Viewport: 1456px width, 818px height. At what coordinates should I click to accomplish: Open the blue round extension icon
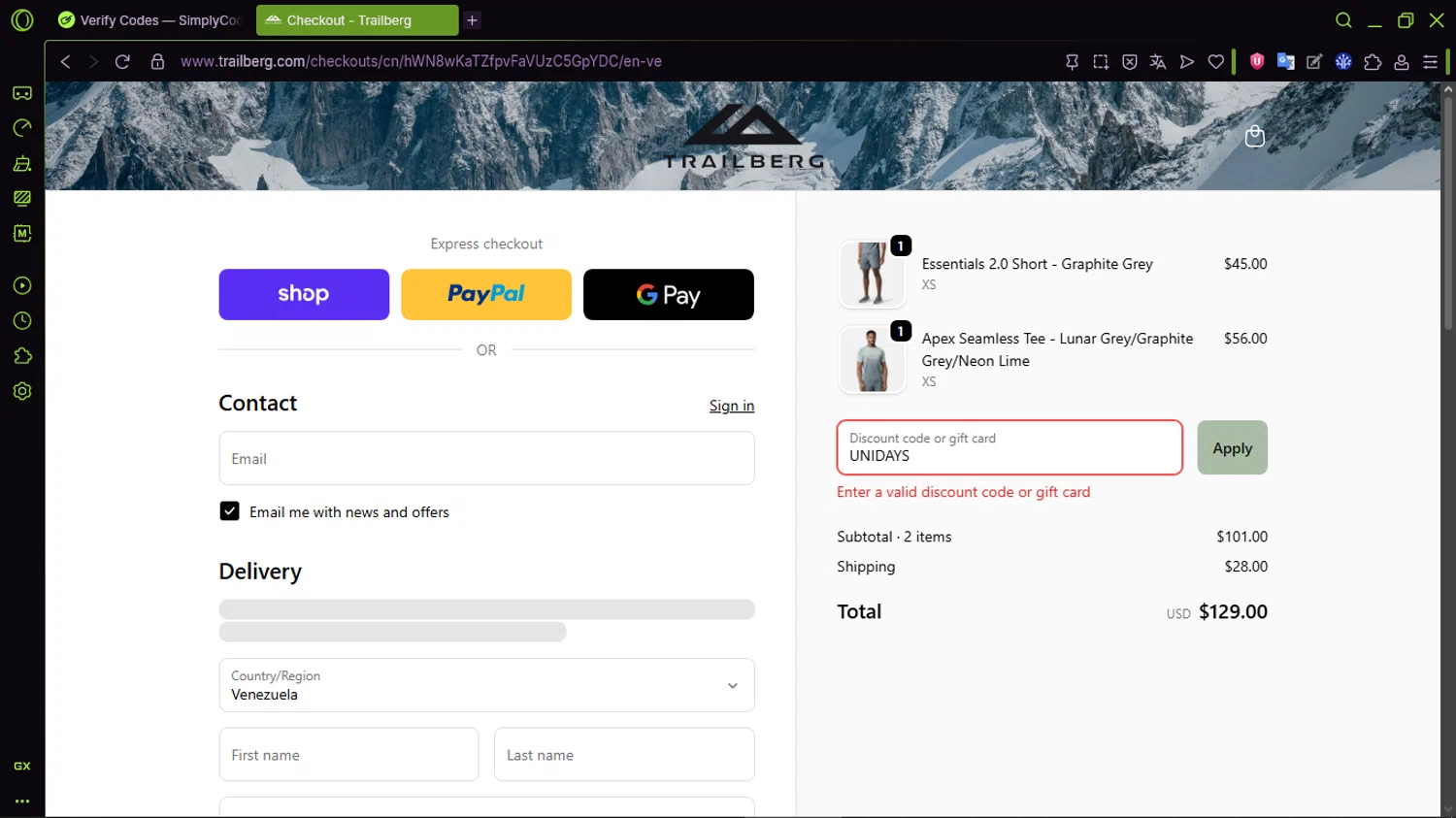(1343, 61)
